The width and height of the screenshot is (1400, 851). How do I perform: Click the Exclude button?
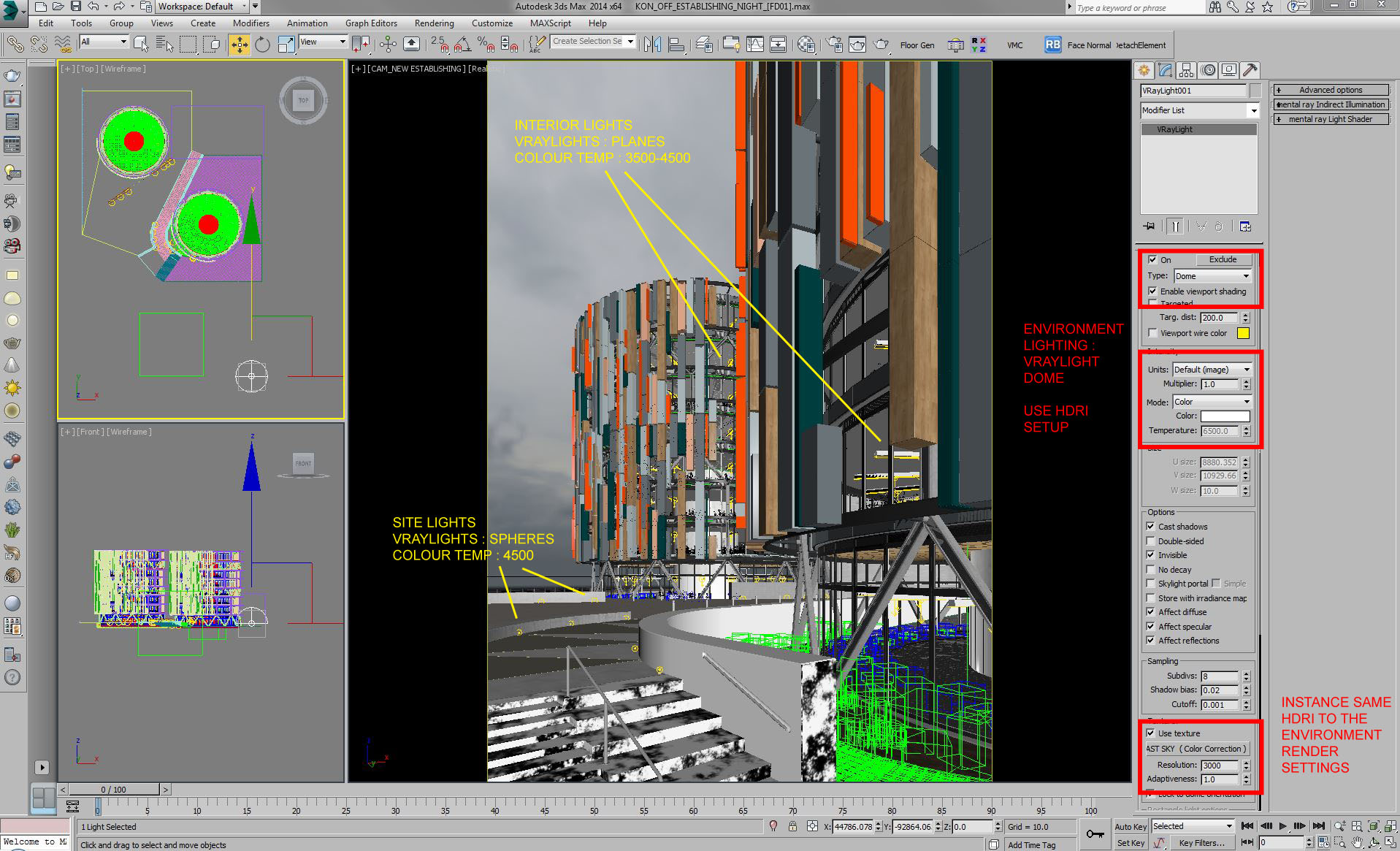(1223, 259)
